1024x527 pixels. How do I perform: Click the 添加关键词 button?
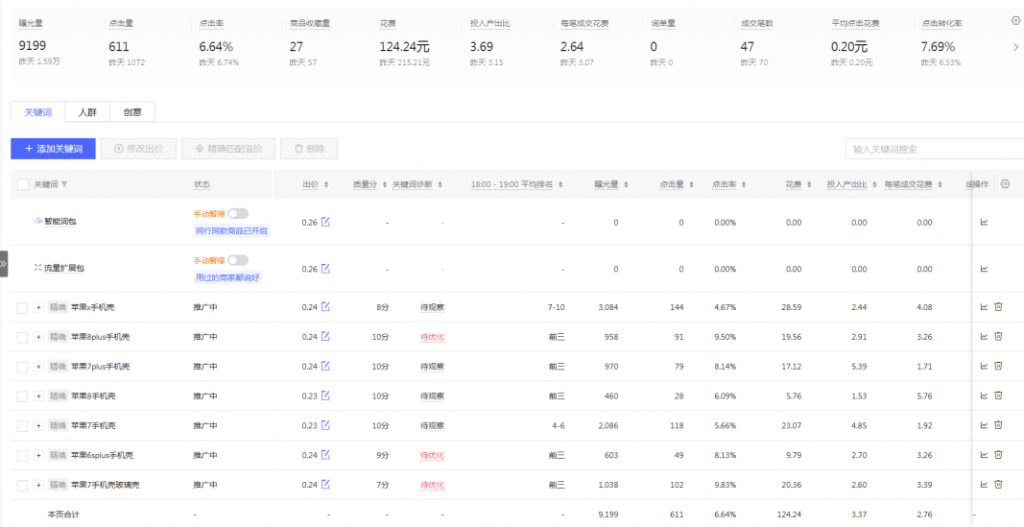[x=53, y=149]
